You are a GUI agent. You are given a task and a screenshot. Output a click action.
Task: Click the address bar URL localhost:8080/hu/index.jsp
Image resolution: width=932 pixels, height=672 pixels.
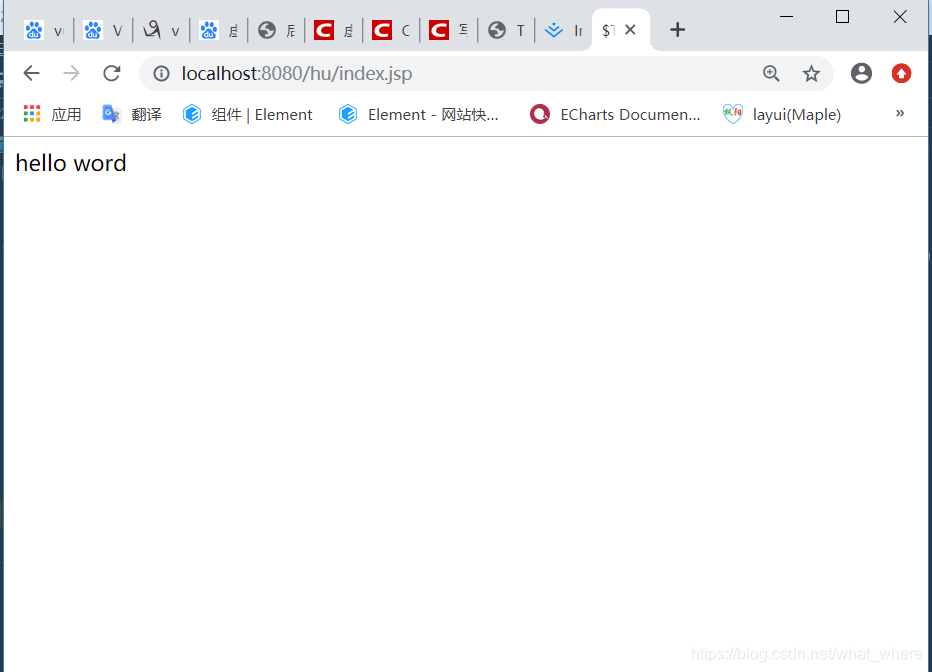point(297,74)
